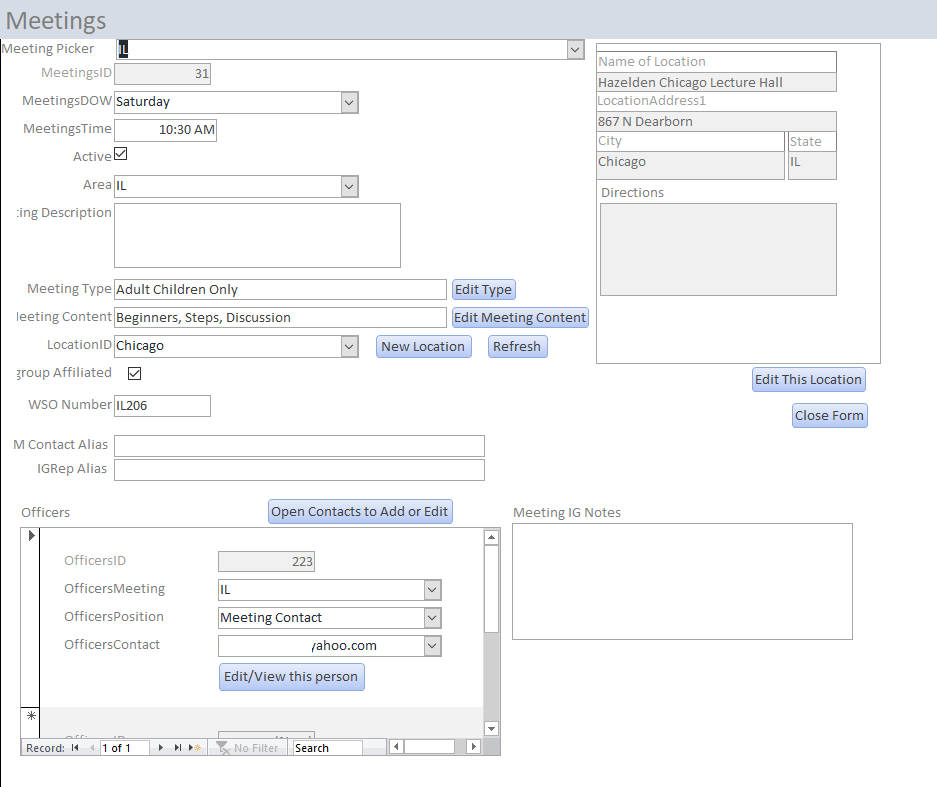Click Open Contacts to Add or Edit

click(360, 512)
